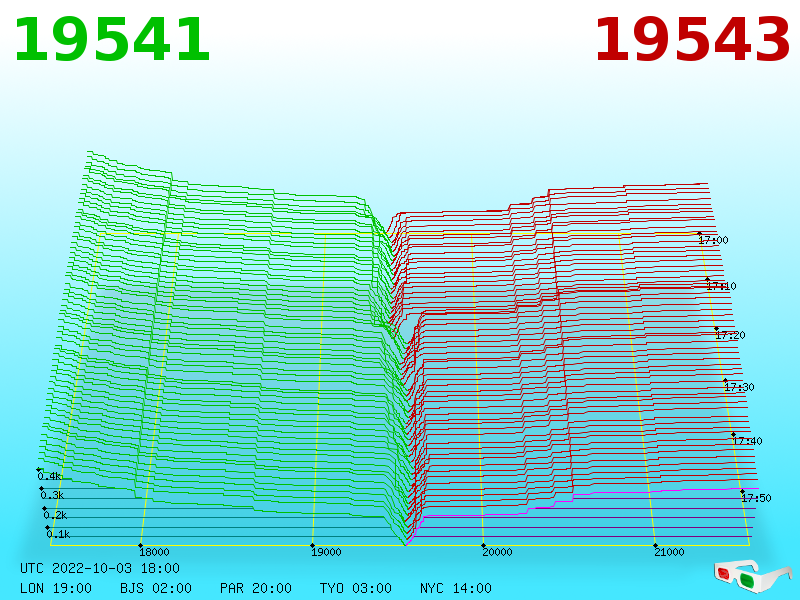Click the 0.4k depth axis label
Screen dimensions: 800x600
click(x=49, y=477)
